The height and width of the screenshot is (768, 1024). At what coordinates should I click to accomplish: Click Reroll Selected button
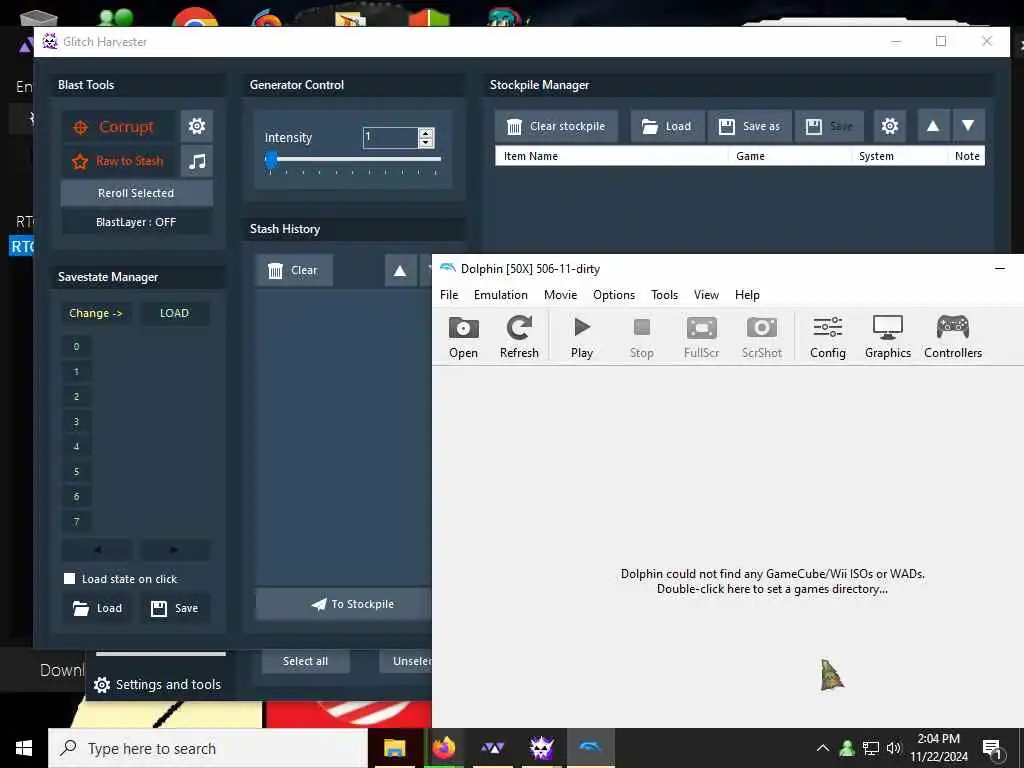[x=136, y=193]
